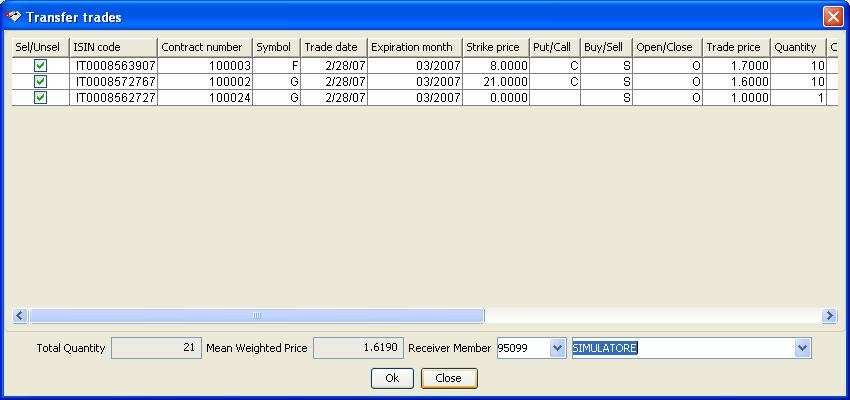Click strike price 0.0000 cell

[x=496, y=98]
